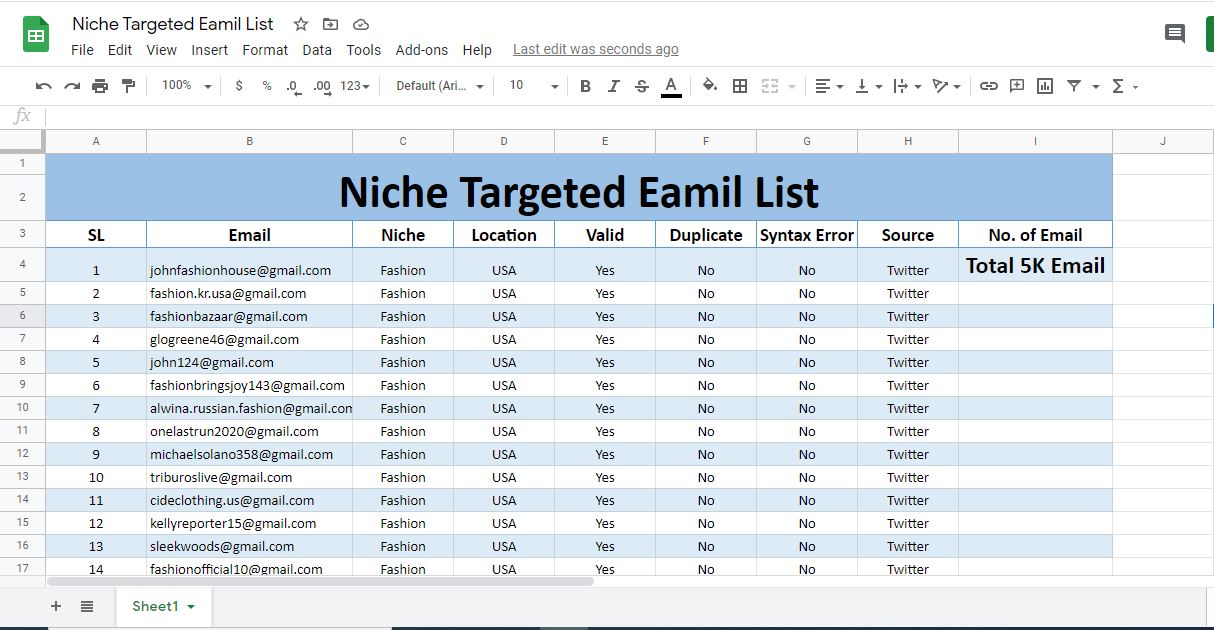
Task: Open the borders menu
Action: (741, 86)
